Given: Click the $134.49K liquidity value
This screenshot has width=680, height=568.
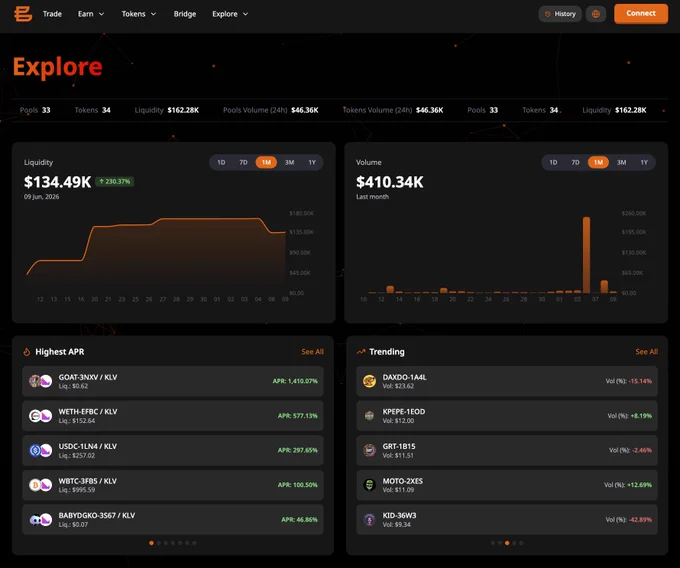Looking at the screenshot, I should click(x=58, y=182).
